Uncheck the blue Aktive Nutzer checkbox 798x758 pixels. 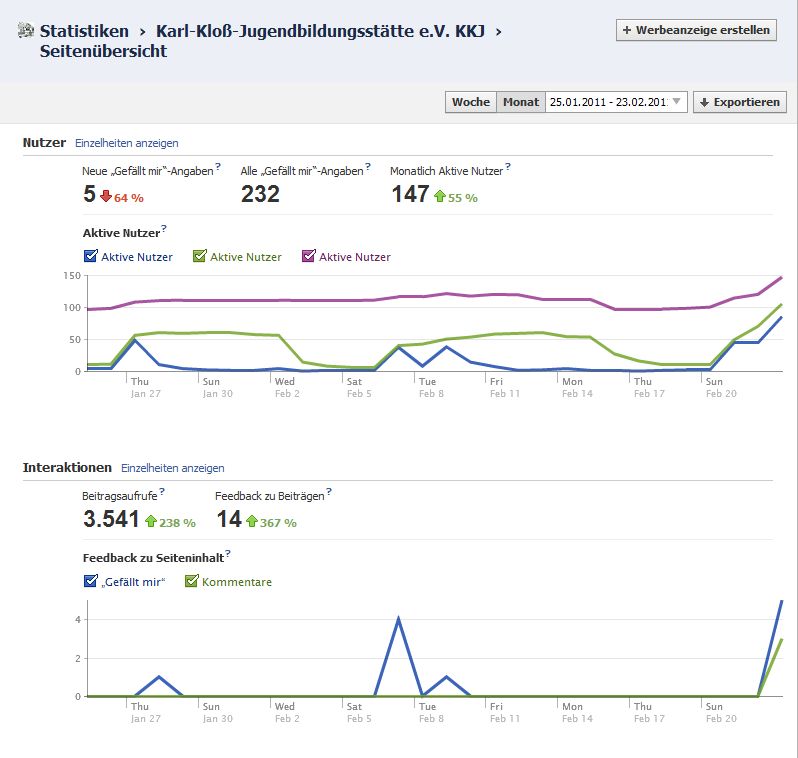click(90, 257)
